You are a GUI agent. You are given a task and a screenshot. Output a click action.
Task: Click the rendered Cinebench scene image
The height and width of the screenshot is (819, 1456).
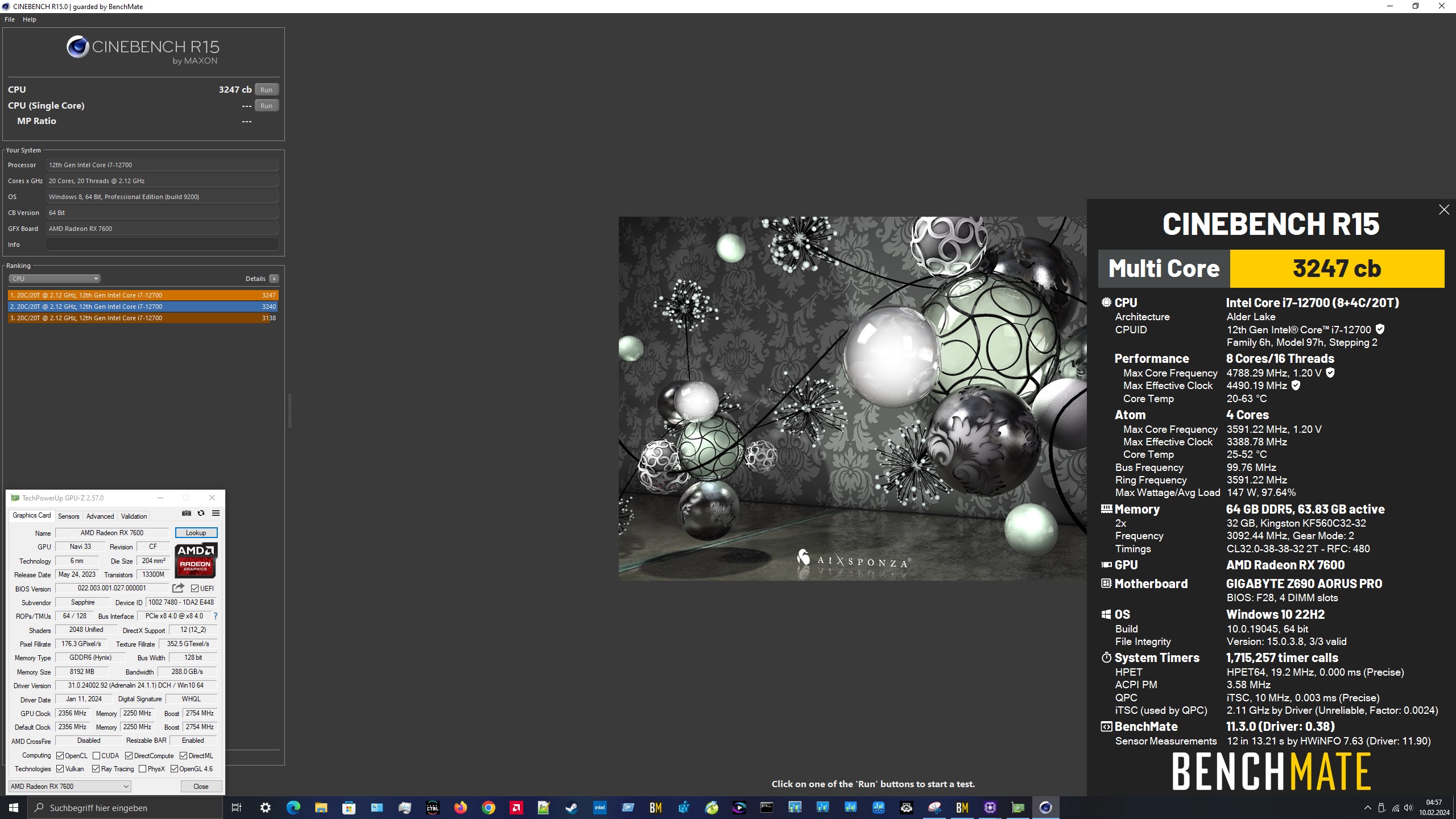coord(852,398)
